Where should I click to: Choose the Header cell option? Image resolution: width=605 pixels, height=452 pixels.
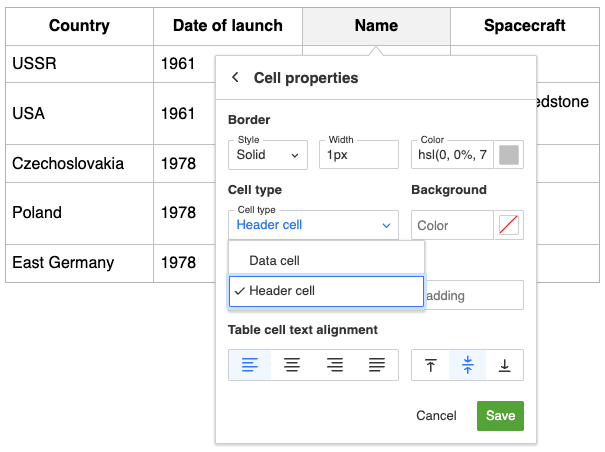pyautogui.click(x=326, y=291)
